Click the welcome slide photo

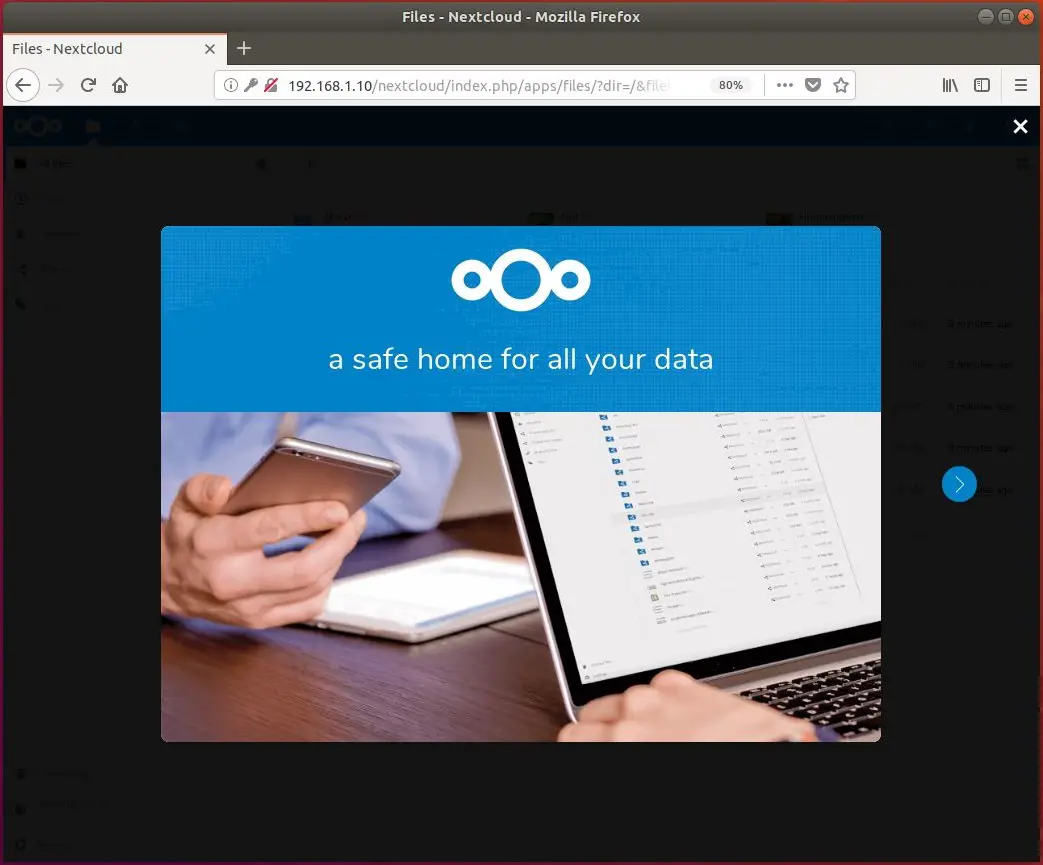[x=521, y=577]
